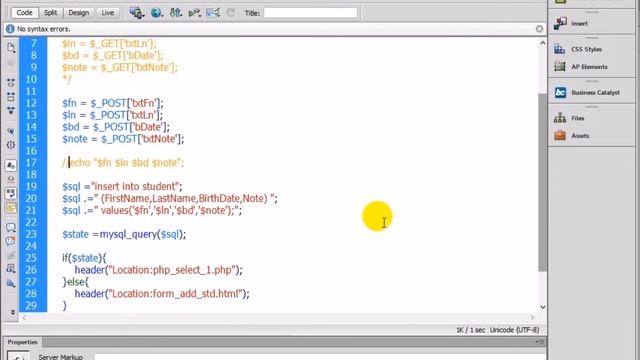Click the FirstName,LastName,BirthDate,Note column list
The height and width of the screenshot is (360, 640).
pyautogui.click(x=184, y=199)
